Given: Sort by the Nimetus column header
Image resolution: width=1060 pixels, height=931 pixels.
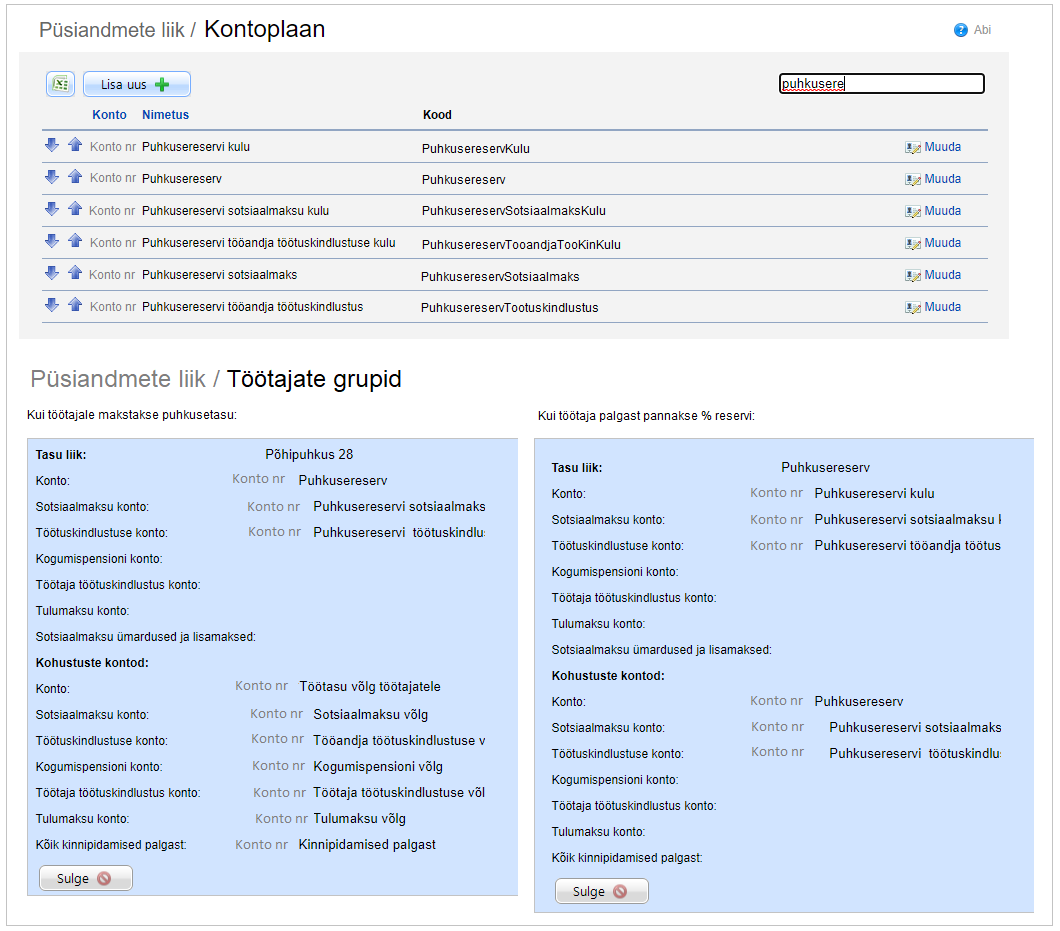Looking at the screenshot, I should tap(165, 115).
